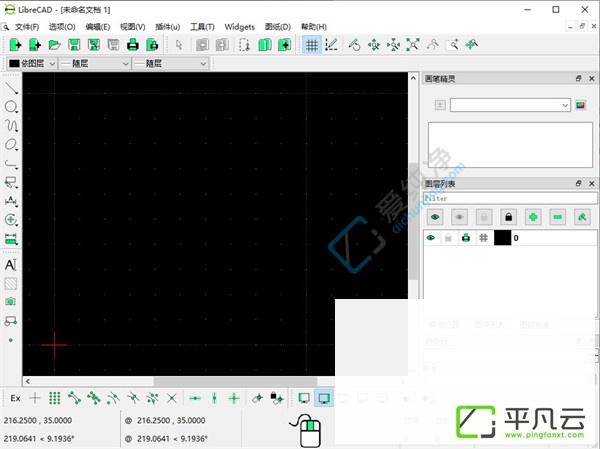The image size is (600, 449).
Task: Toggle visibility of layer 0
Action: 430,238
